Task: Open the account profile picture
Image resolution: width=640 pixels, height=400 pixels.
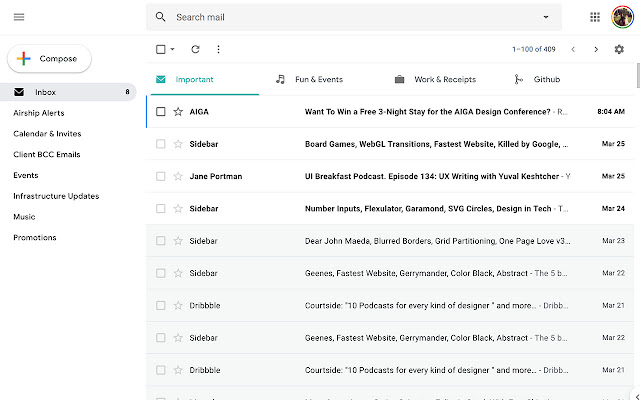Action: tap(622, 17)
